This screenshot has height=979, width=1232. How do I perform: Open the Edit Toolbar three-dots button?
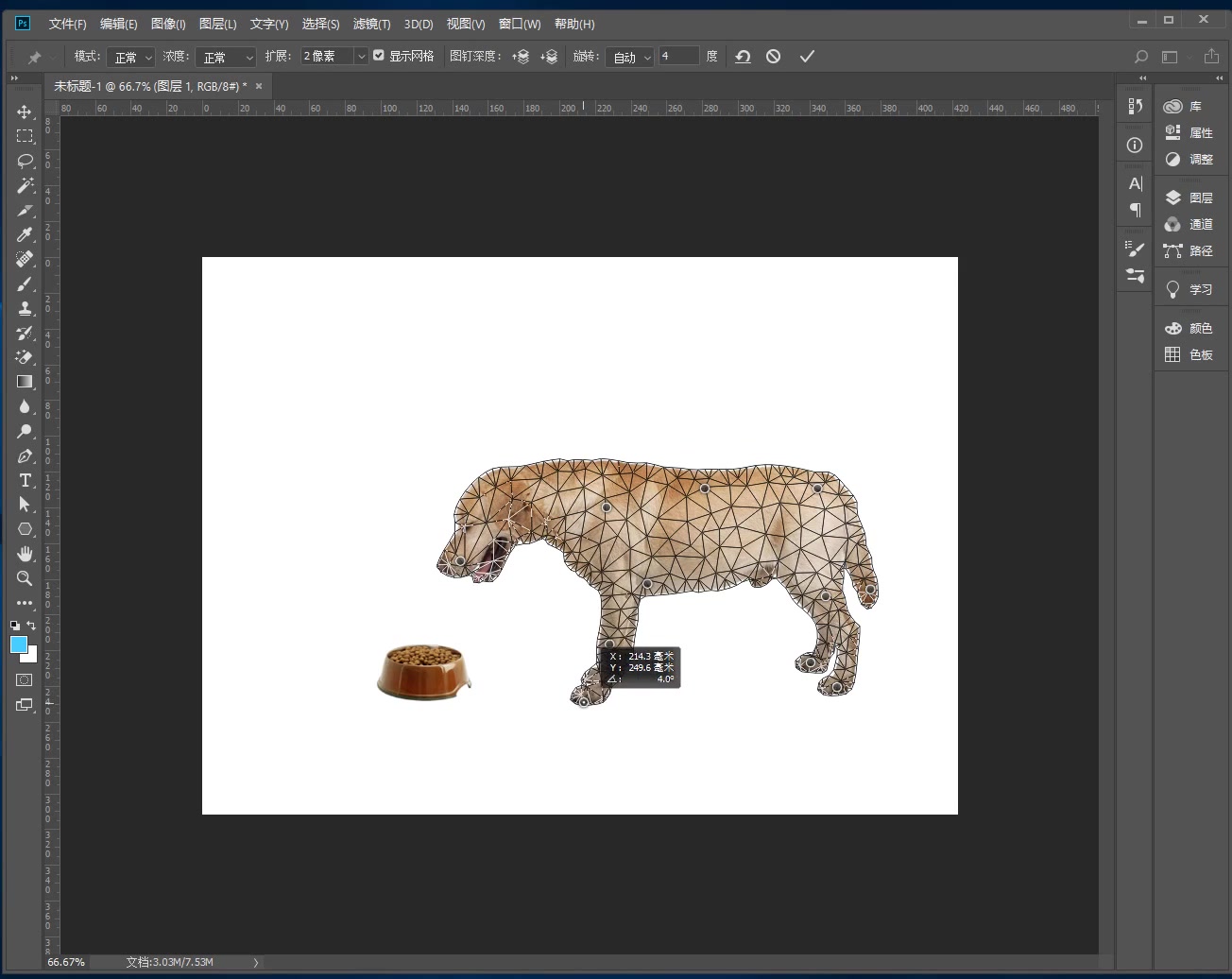(25, 603)
